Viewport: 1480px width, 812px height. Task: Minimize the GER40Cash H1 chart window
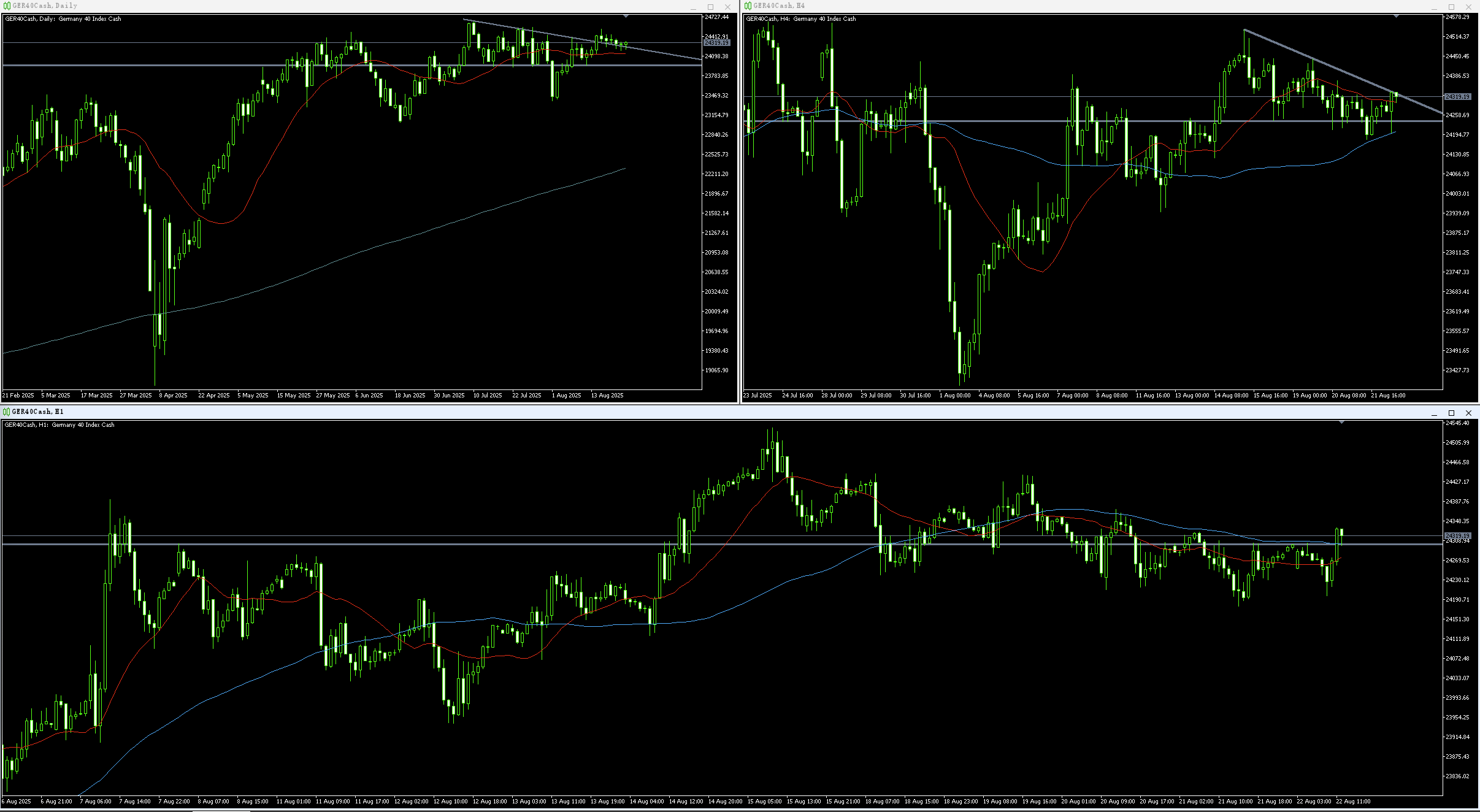pos(1434,413)
